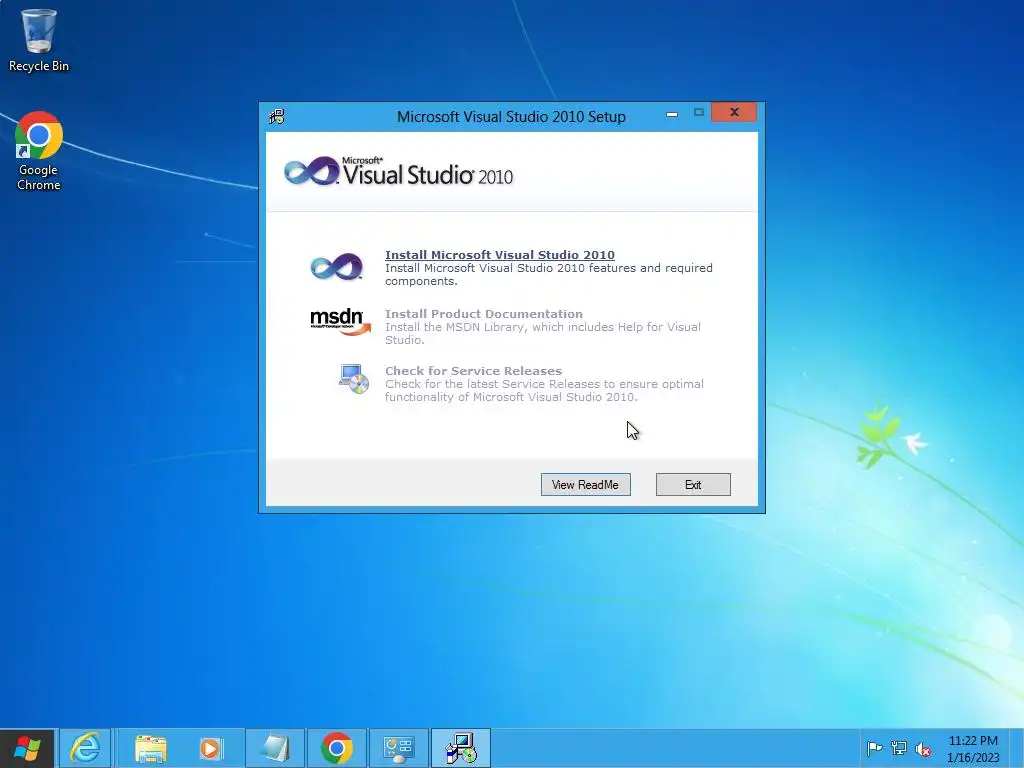1024x768 pixels.
Task: Click the Visual Studio 2010 header logo
Action: click(x=398, y=172)
